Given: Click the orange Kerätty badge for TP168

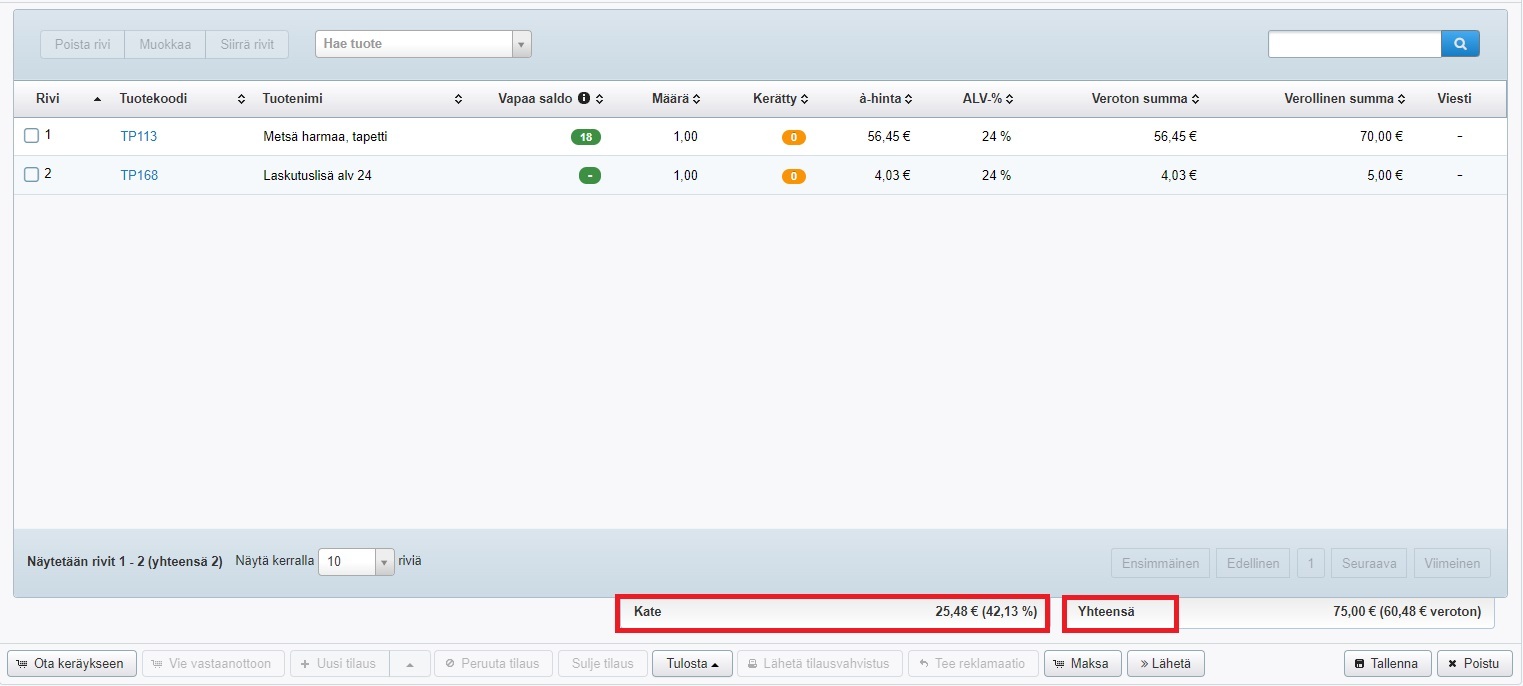Looking at the screenshot, I should pyautogui.click(x=793, y=176).
